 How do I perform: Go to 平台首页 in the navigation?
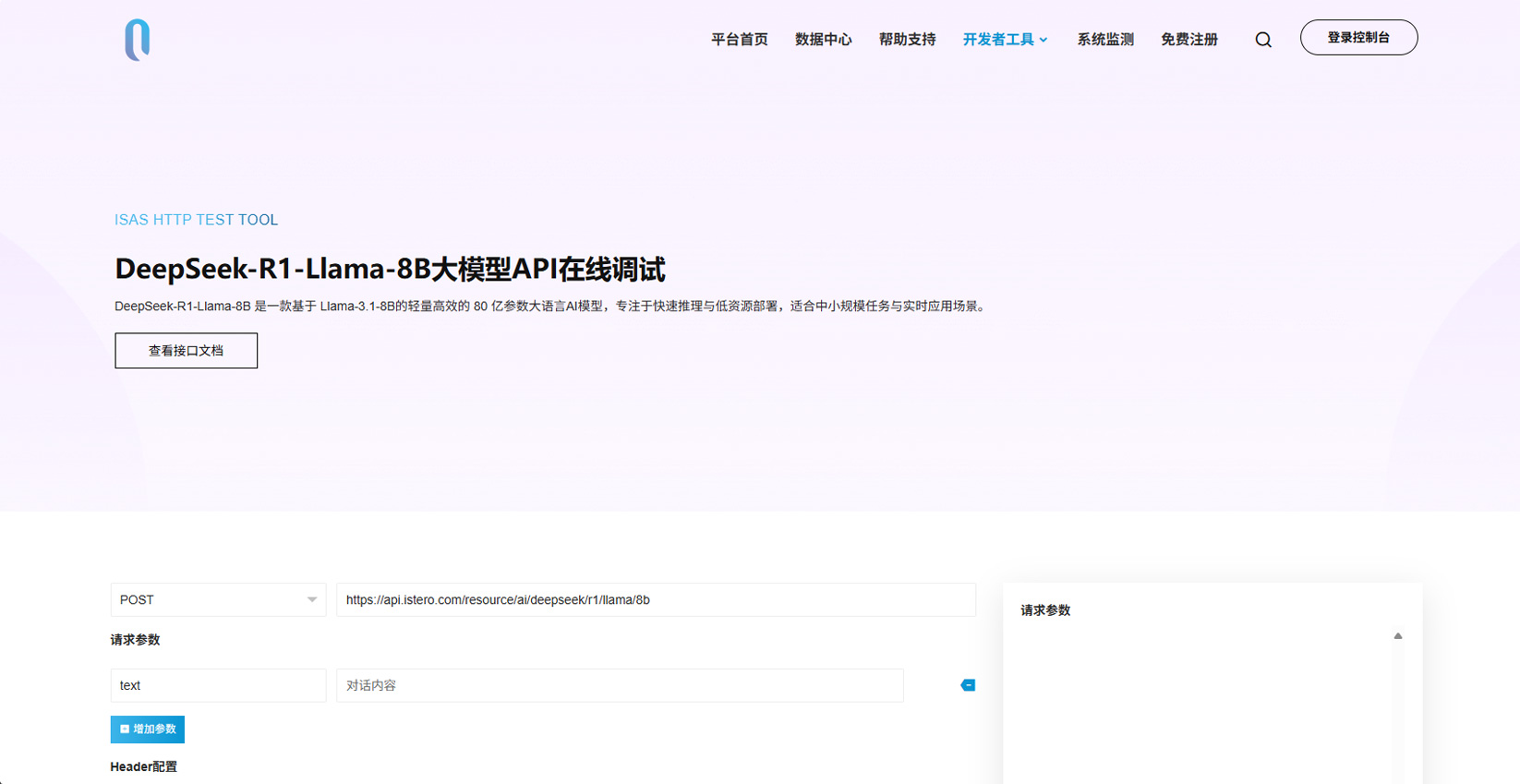tap(739, 40)
